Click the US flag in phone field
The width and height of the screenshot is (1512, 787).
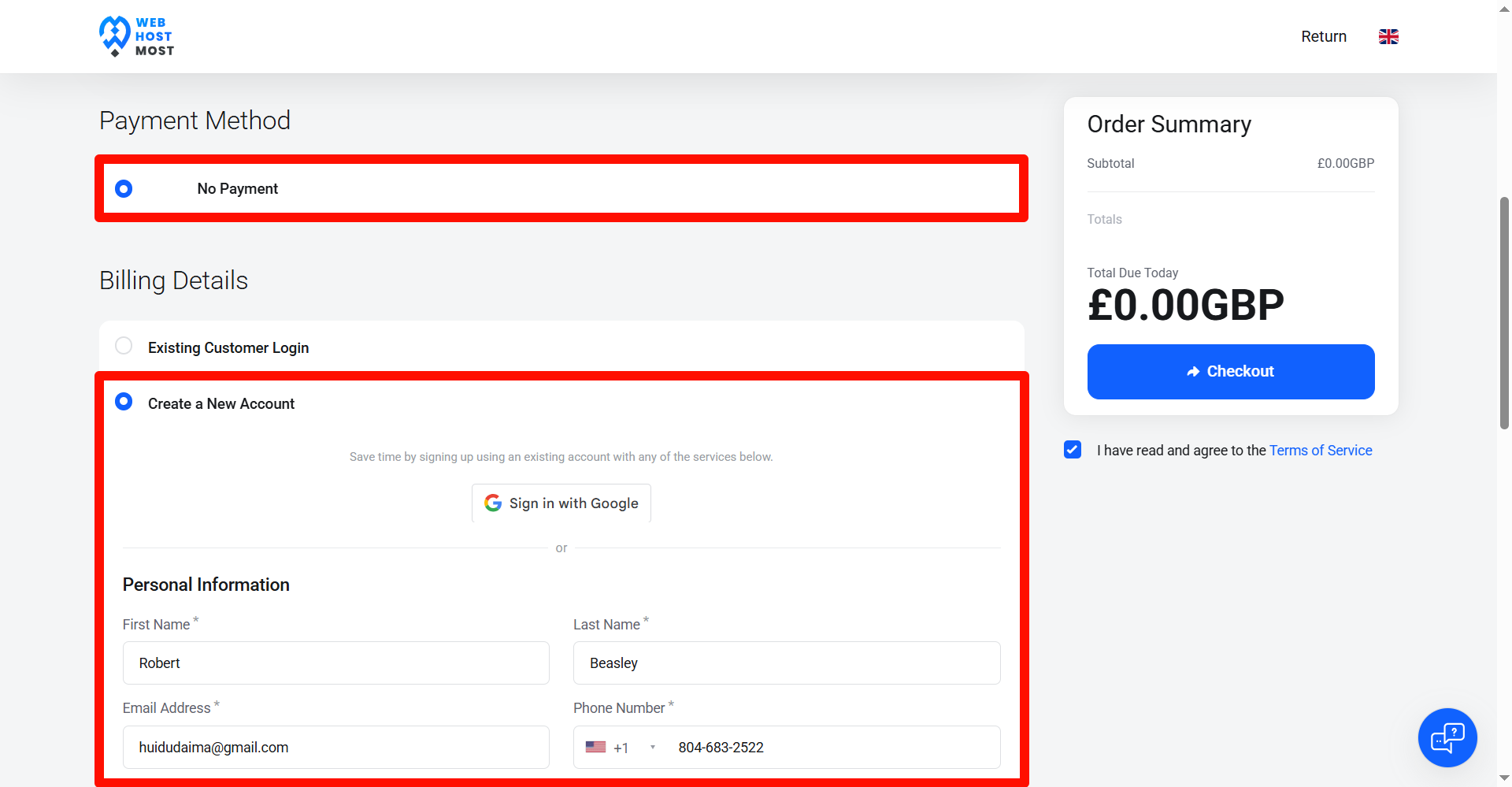pos(595,747)
